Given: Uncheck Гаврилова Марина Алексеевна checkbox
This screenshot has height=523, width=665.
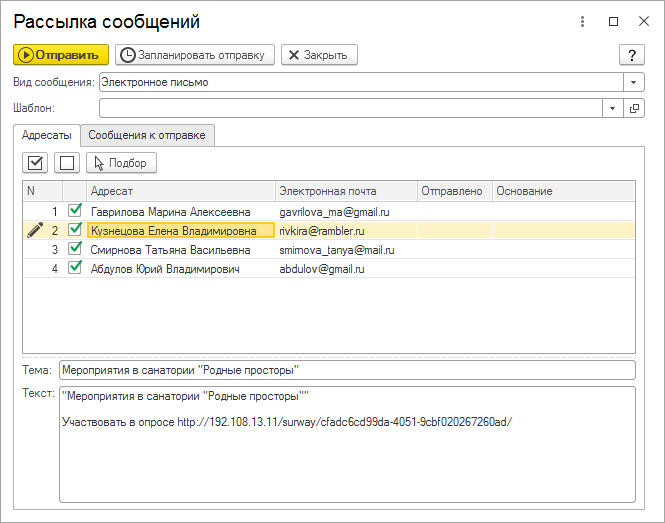Looking at the screenshot, I should click(x=74, y=211).
